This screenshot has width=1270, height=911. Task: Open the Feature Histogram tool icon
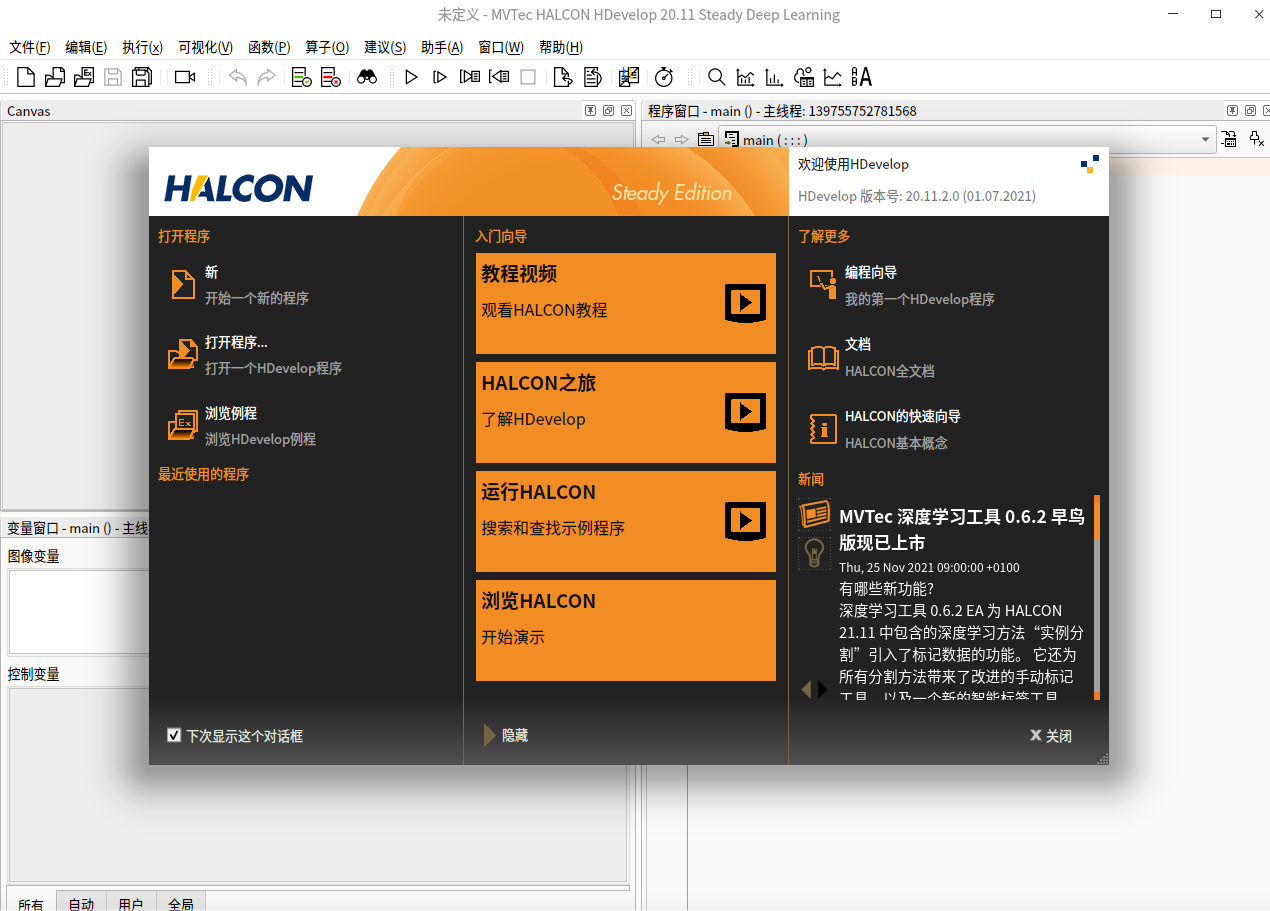click(774, 77)
